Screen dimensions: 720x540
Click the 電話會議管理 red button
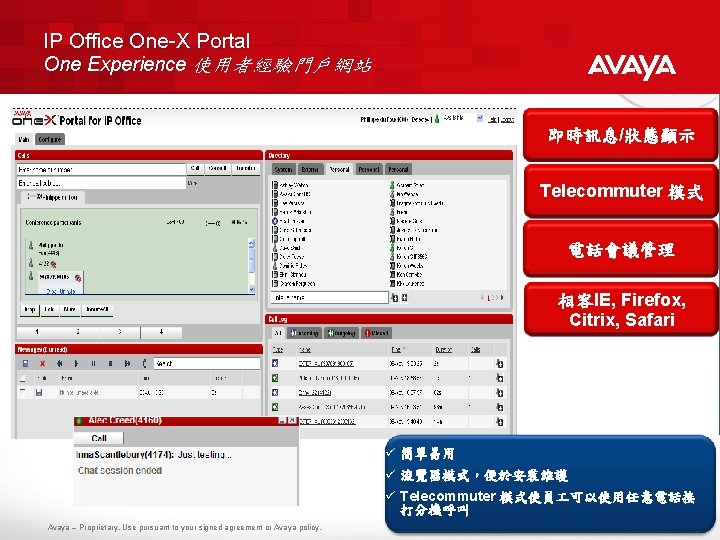(621, 250)
